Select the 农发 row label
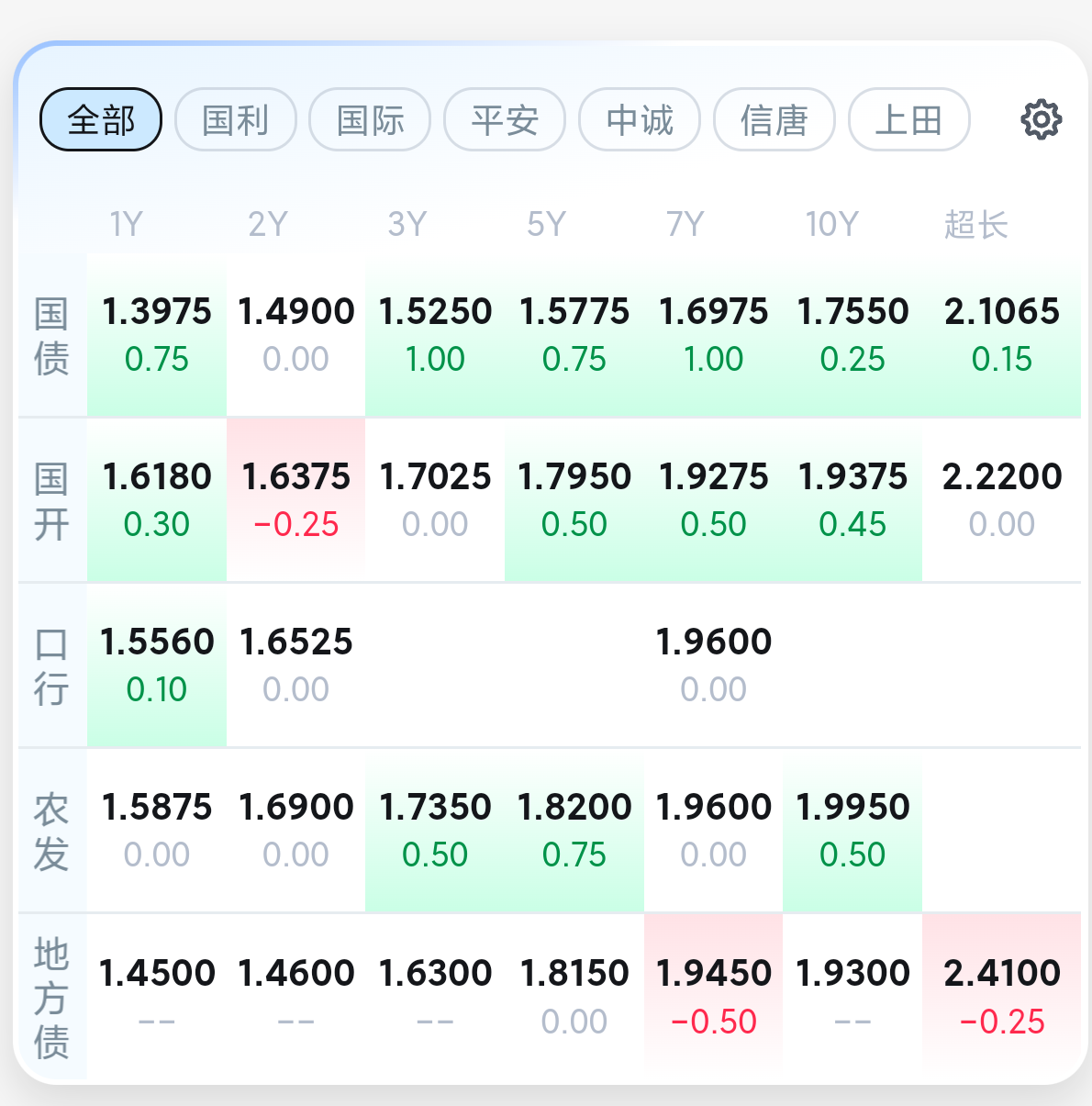Viewport: 1092px width, 1106px height. [51, 832]
